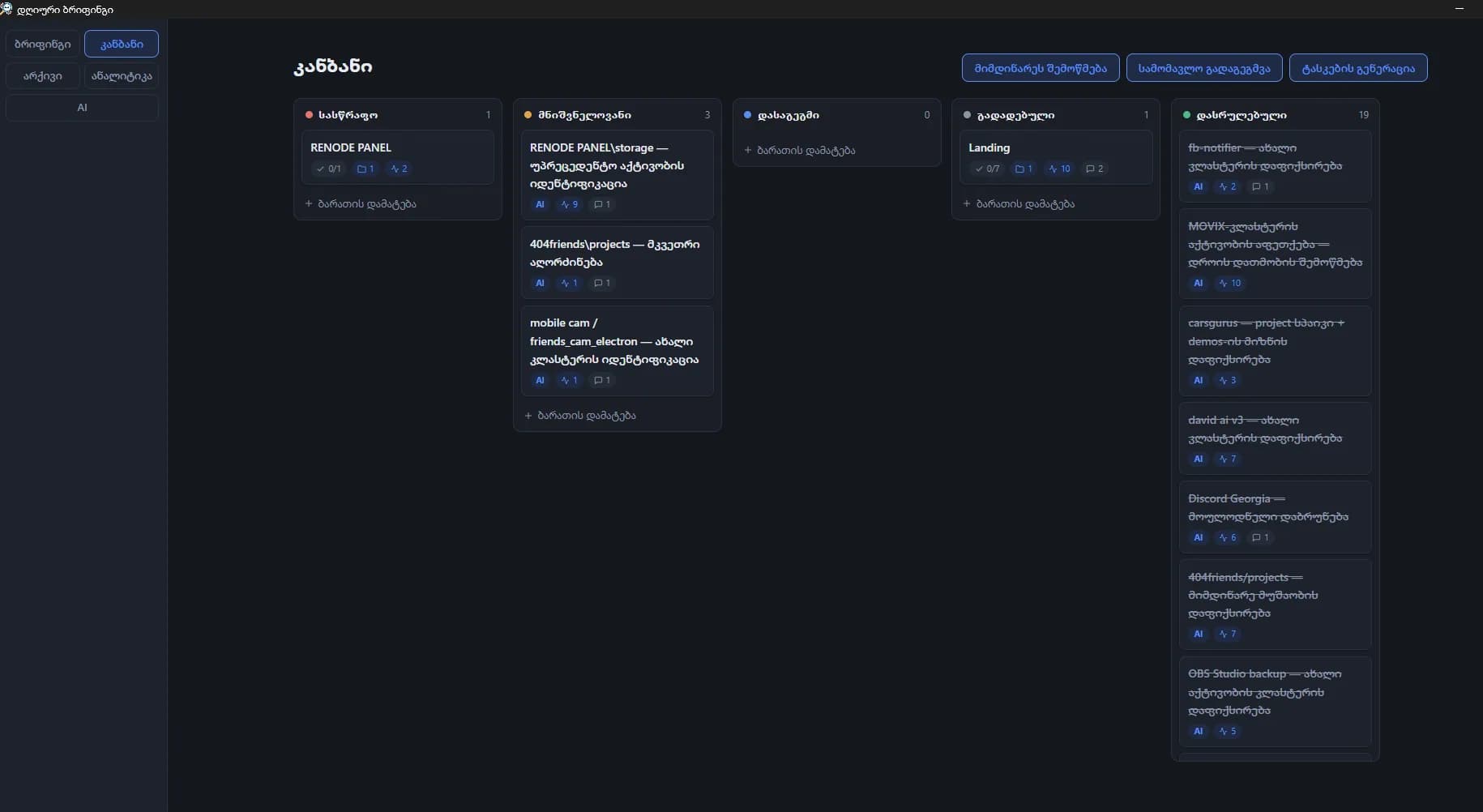
Task: Select the კანბანი tab
Action: coord(122,44)
